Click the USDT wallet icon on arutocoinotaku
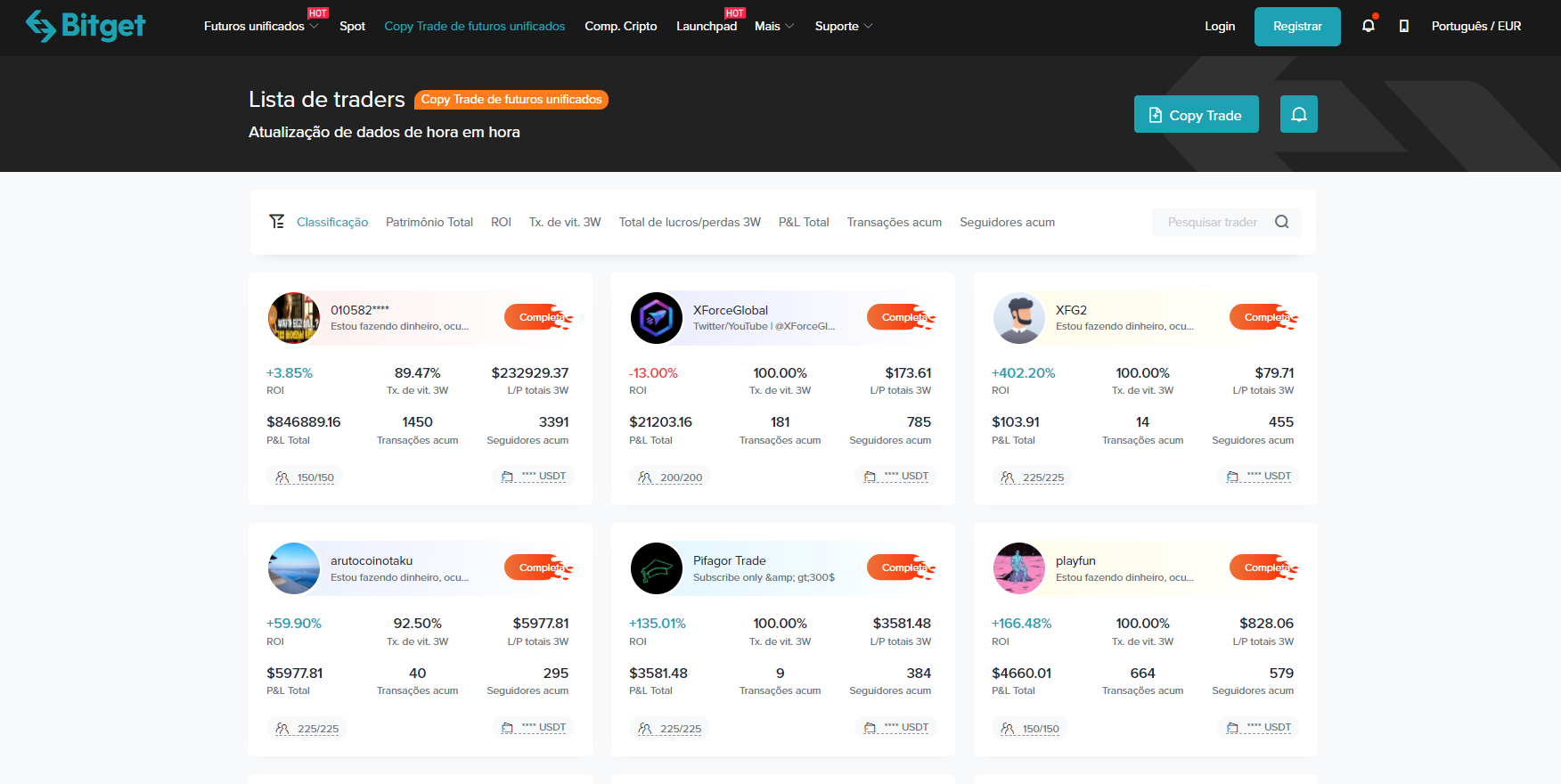The width and height of the screenshot is (1561, 784). [x=507, y=728]
